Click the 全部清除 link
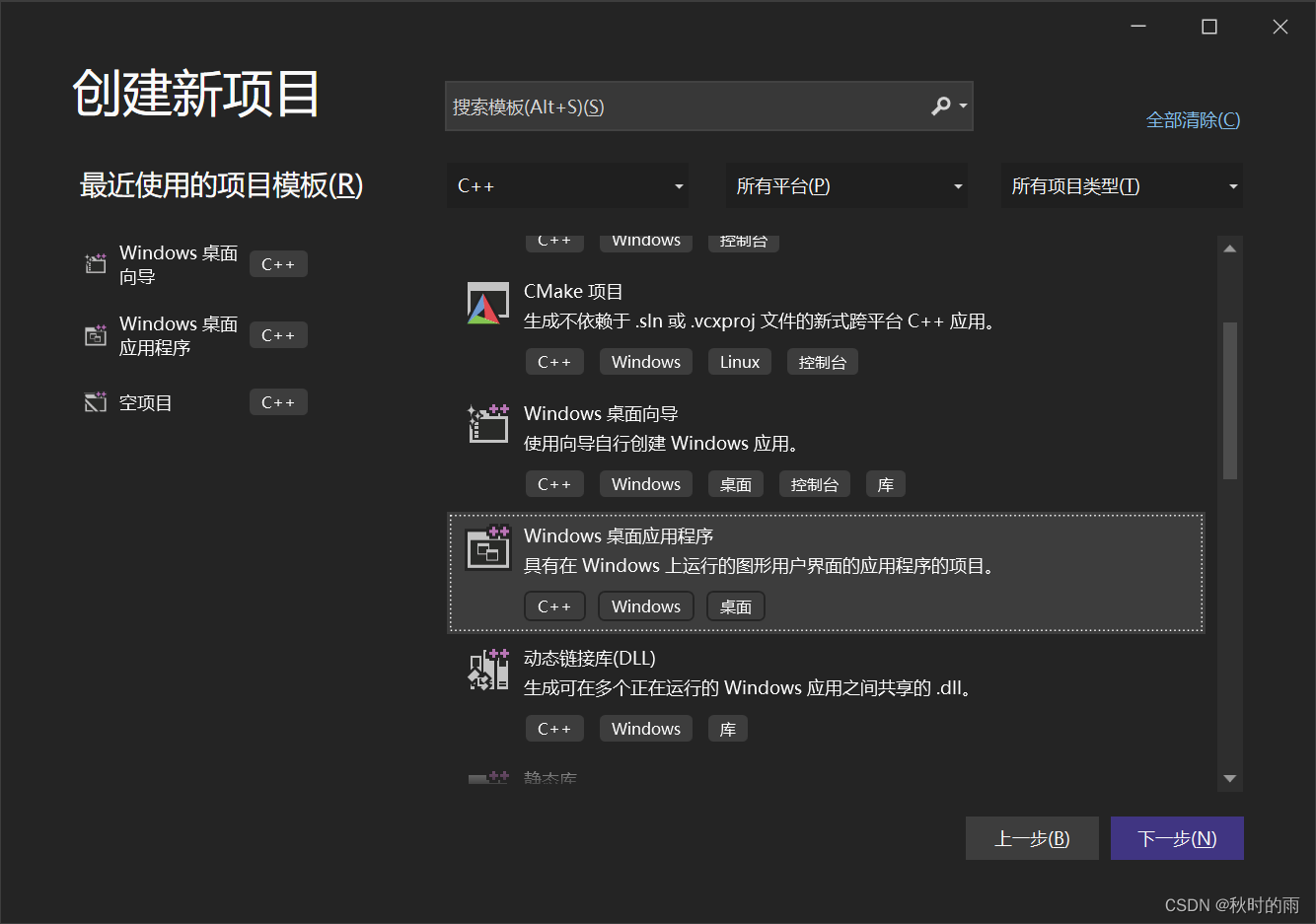This screenshot has width=1316, height=924. tap(1193, 119)
